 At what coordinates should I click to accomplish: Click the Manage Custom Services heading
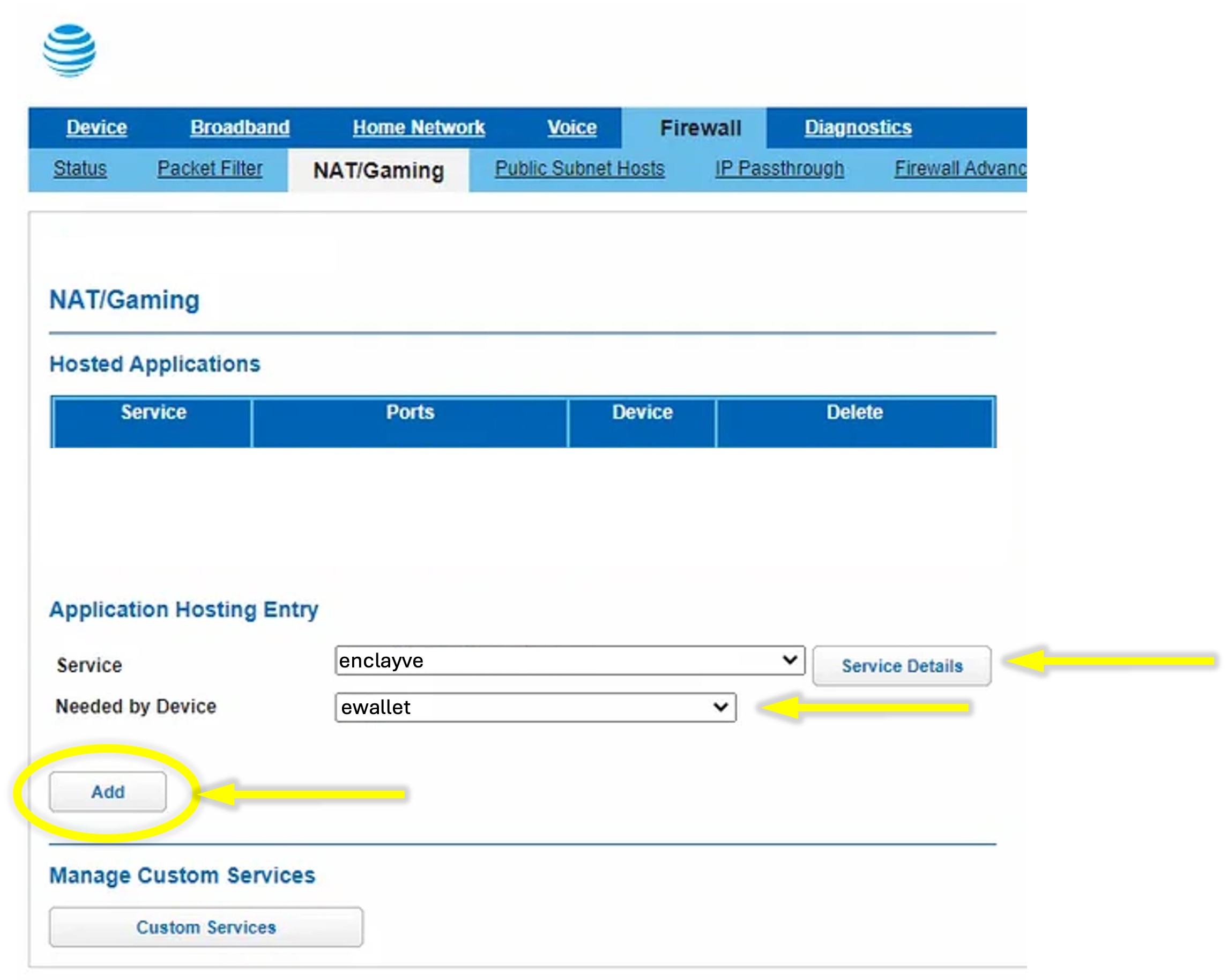pyautogui.click(x=182, y=875)
